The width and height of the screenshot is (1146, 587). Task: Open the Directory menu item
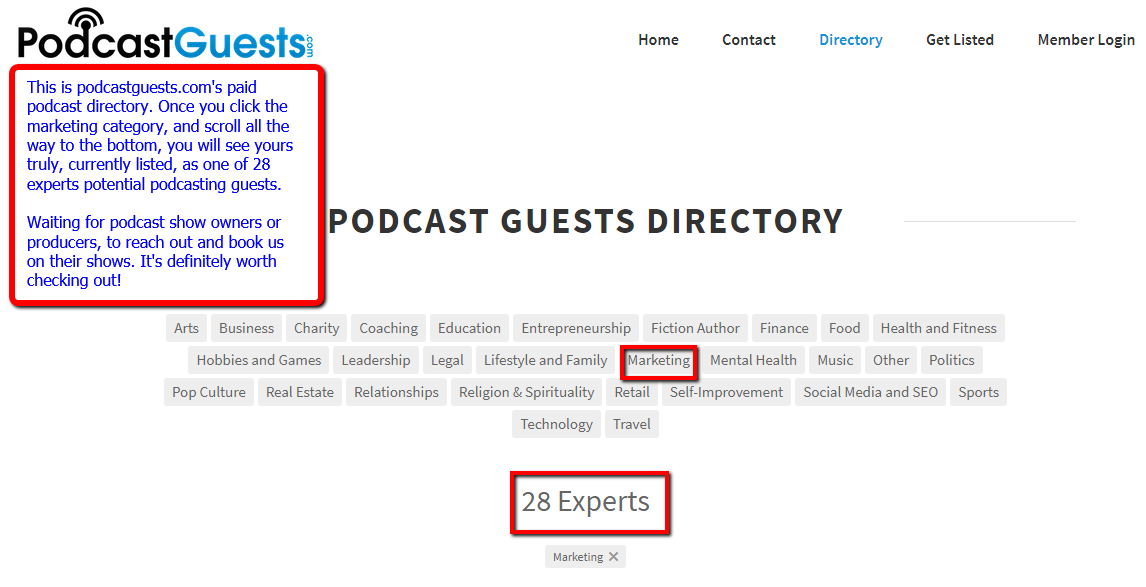[x=851, y=40]
